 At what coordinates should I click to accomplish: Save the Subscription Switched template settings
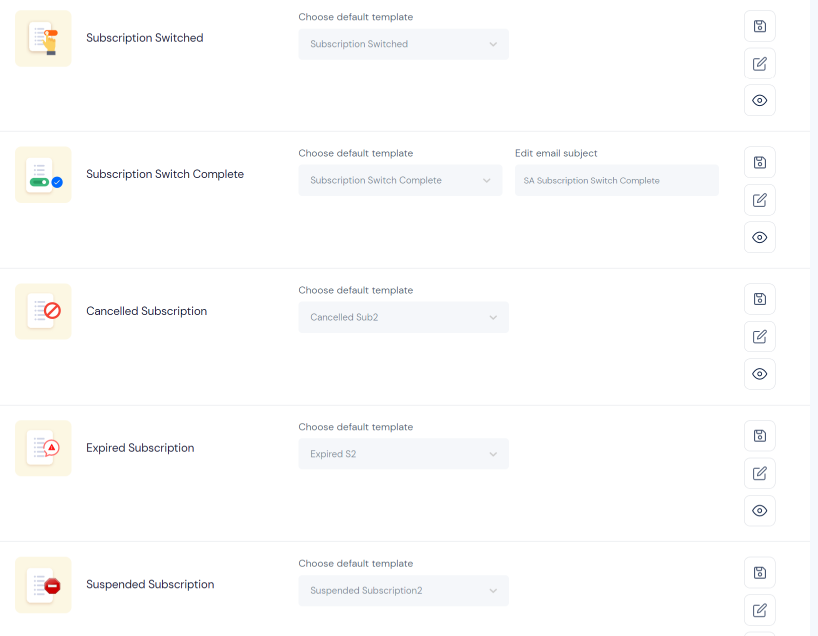pyautogui.click(x=760, y=26)
